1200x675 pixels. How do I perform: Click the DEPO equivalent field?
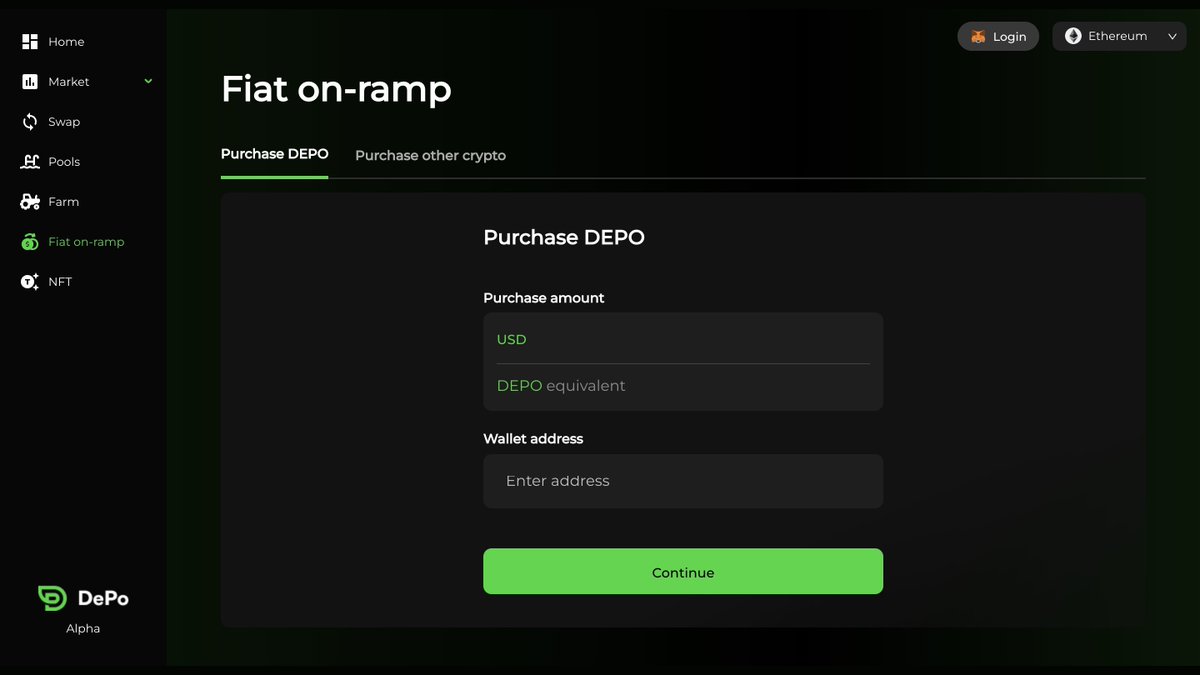coord(683,386)
